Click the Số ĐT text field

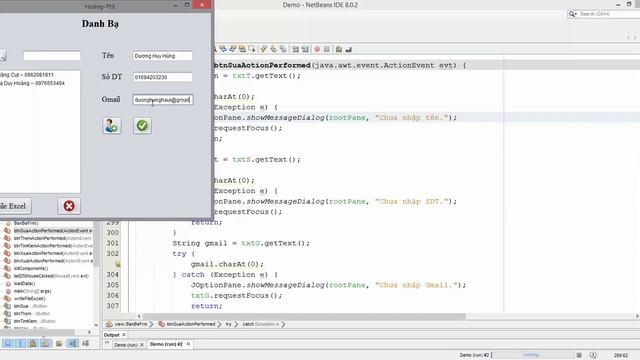162,77
